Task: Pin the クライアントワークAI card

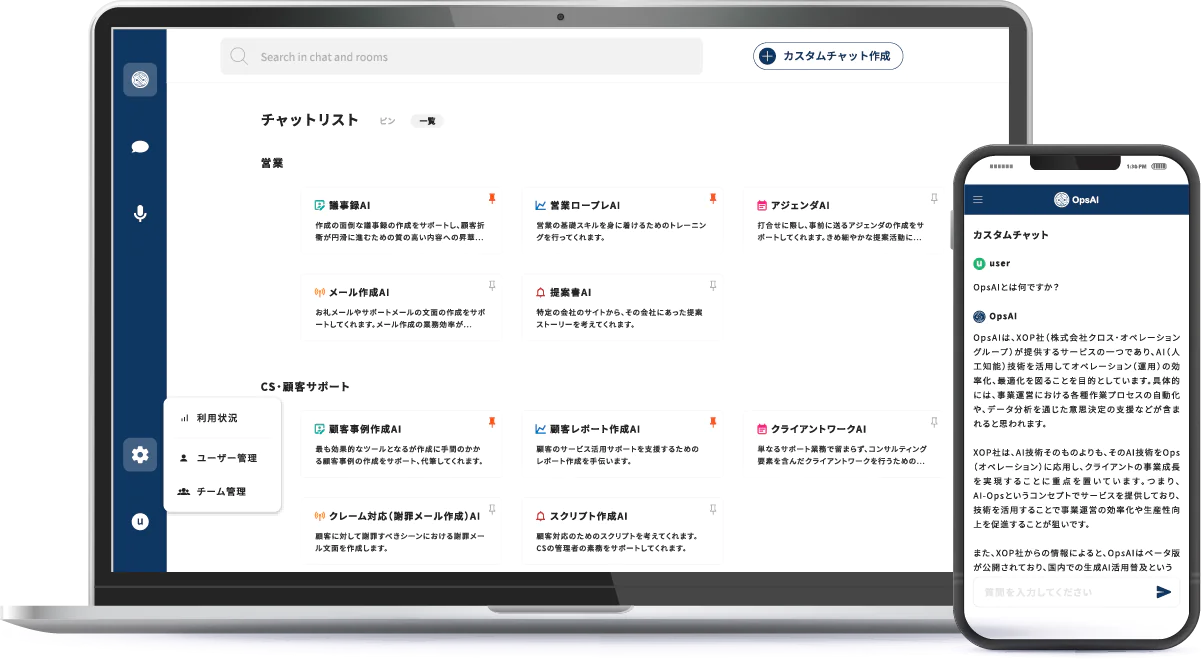Action: 934,423
